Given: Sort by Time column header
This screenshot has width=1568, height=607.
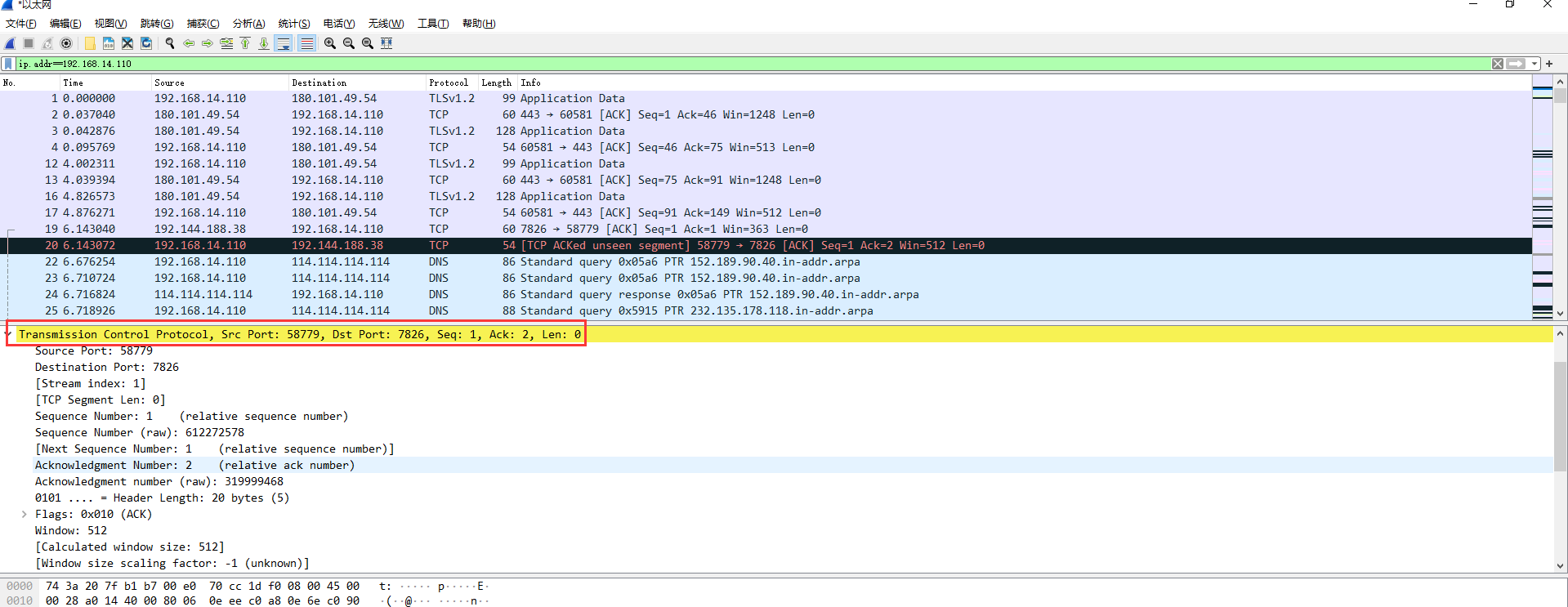Looking at the screenshot, I should pyautogui.click(x=106, y=83).
